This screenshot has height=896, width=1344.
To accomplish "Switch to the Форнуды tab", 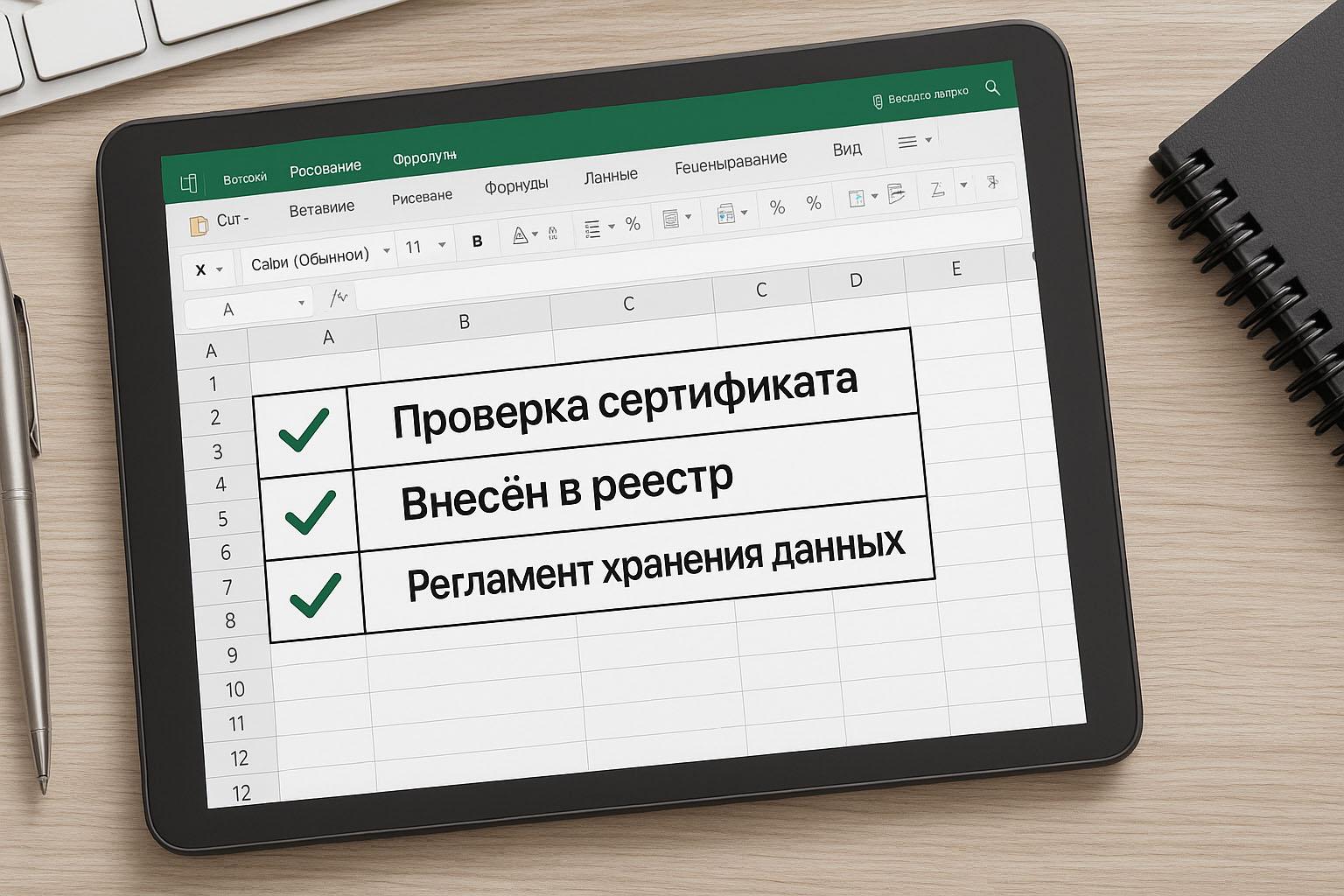I will click(516, 185).
